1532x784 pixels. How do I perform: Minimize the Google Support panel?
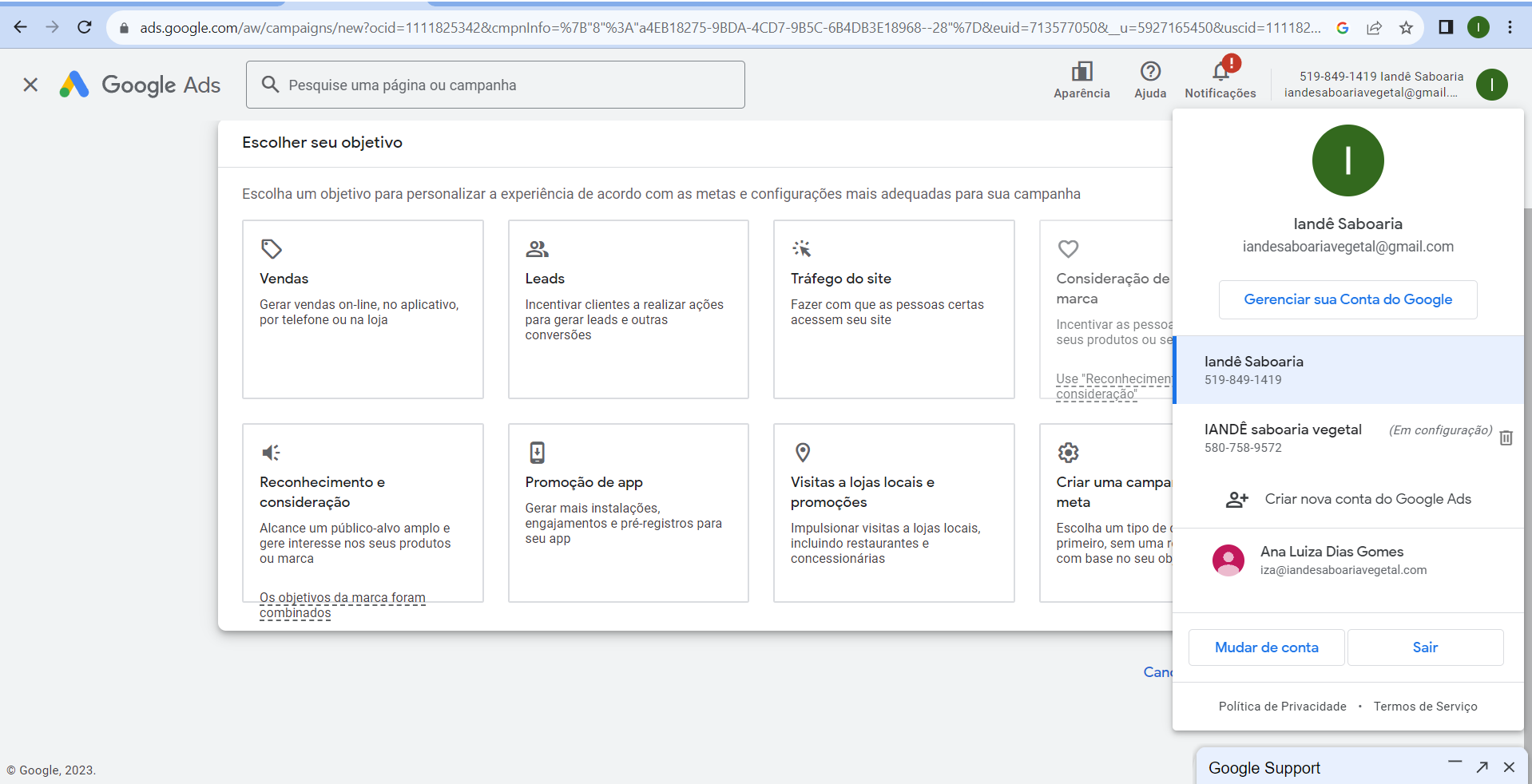[1455, 762]
